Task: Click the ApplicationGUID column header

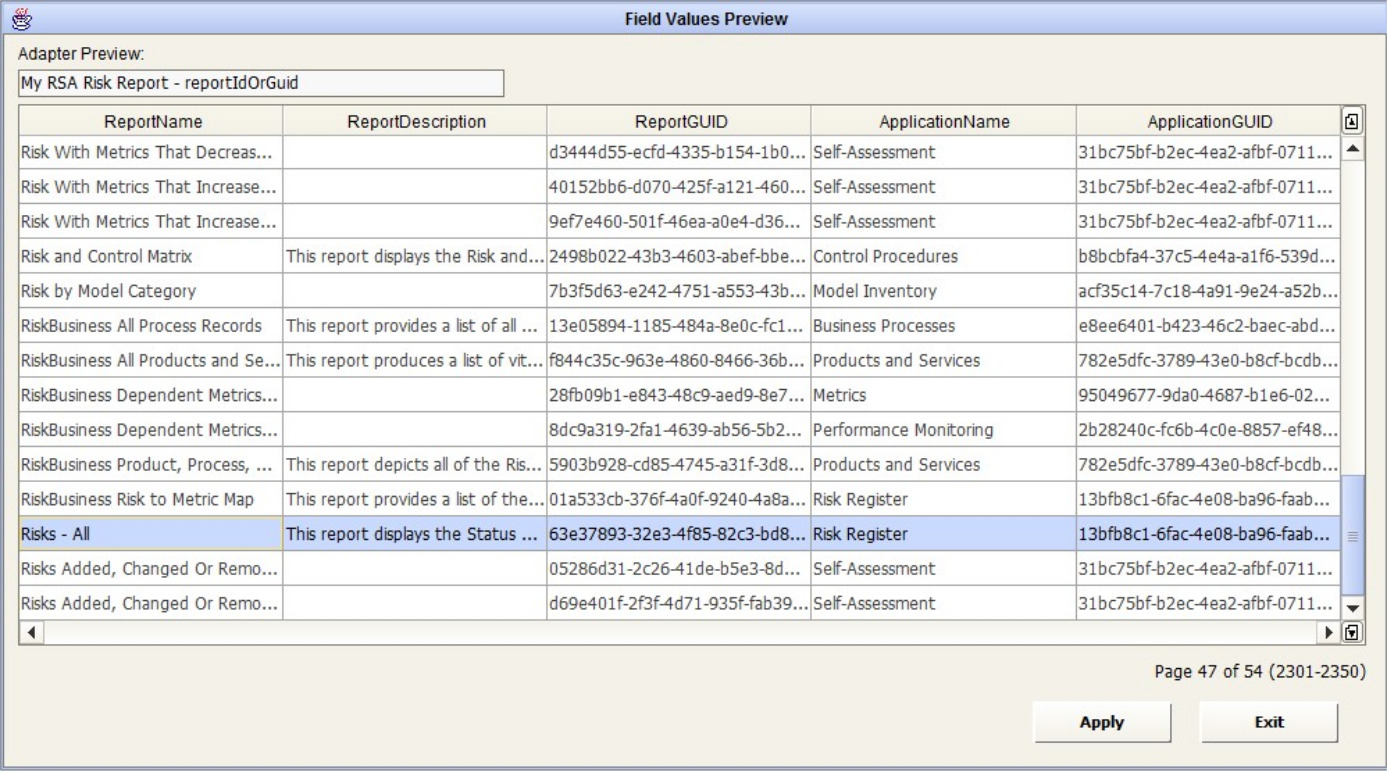Action: 1209,122
